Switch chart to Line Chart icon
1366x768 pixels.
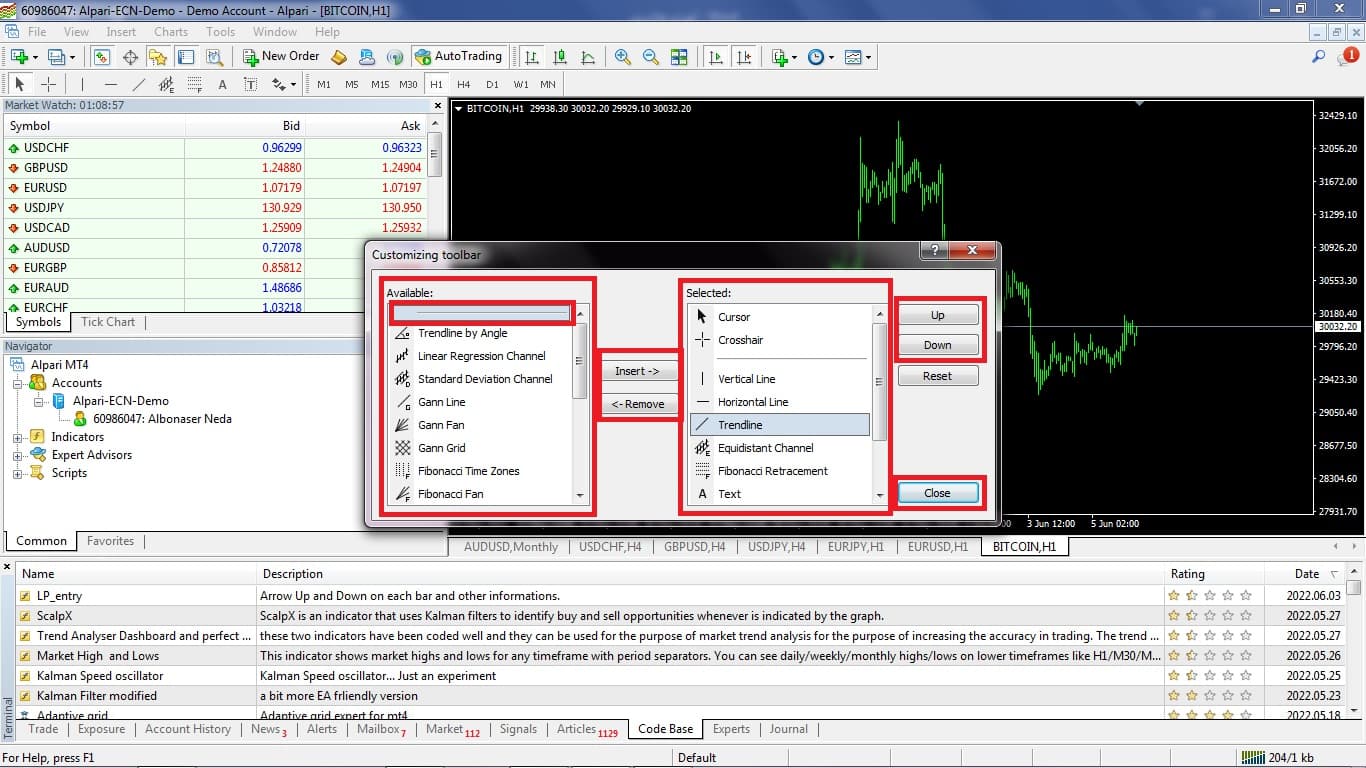(x=588, y=57)
